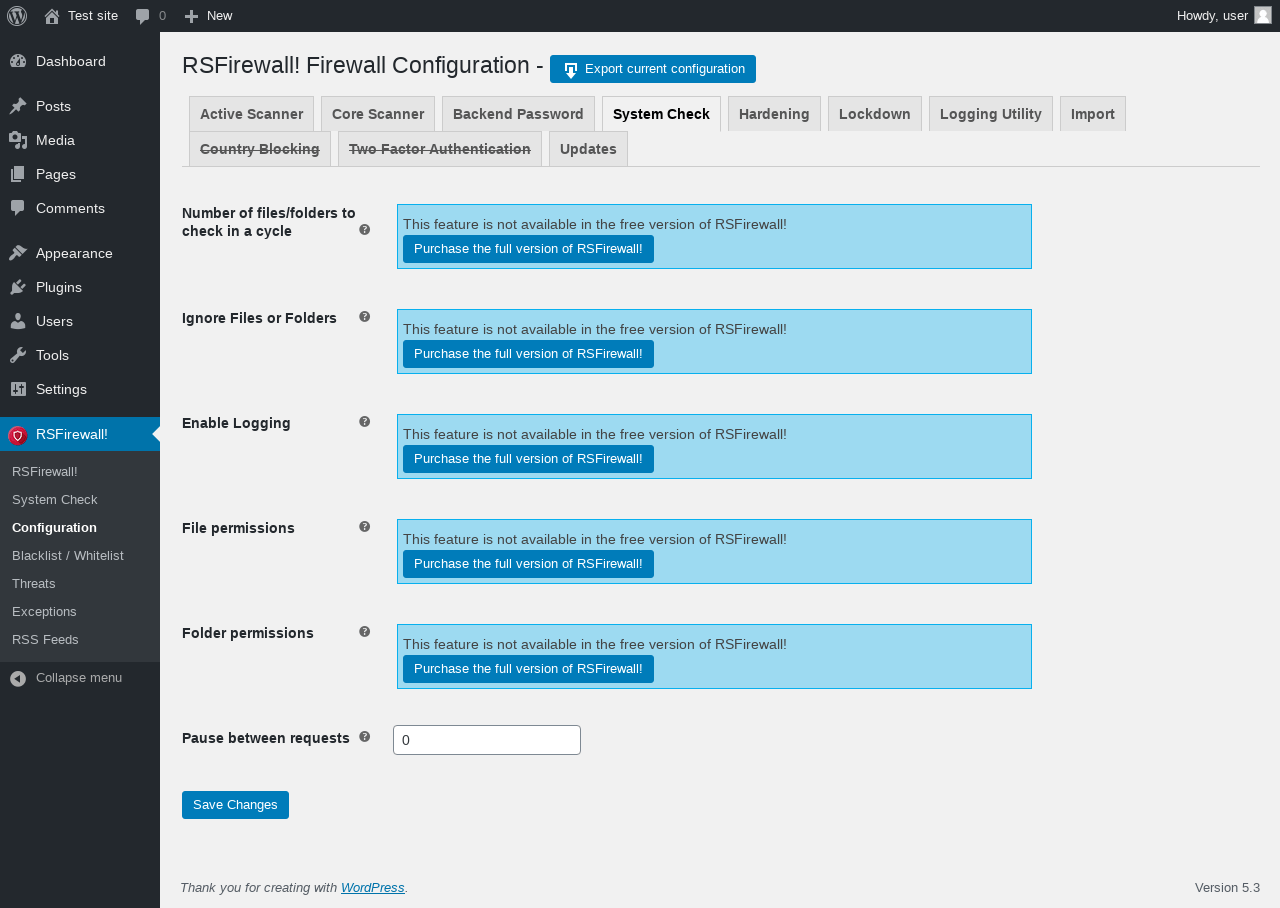The height and width of the screenshot is (908, 1280).
Task: Switch to the Hardening tab
Action: coord(774,114)
